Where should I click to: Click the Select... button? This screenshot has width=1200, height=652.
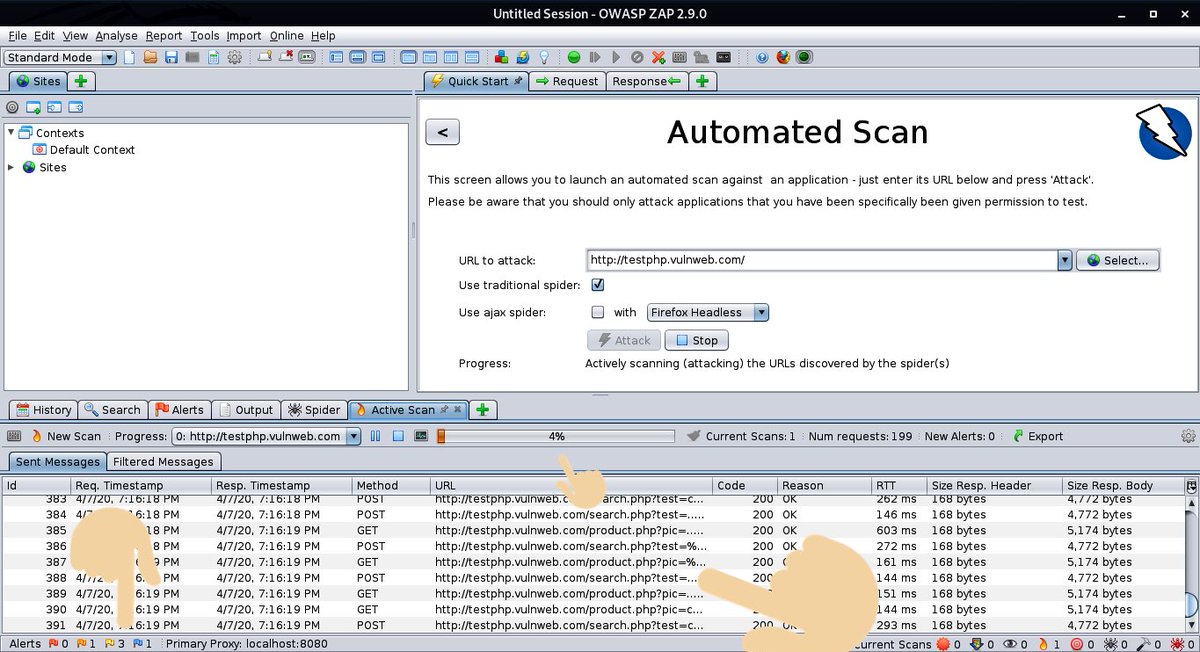[x=1118, y=260]
